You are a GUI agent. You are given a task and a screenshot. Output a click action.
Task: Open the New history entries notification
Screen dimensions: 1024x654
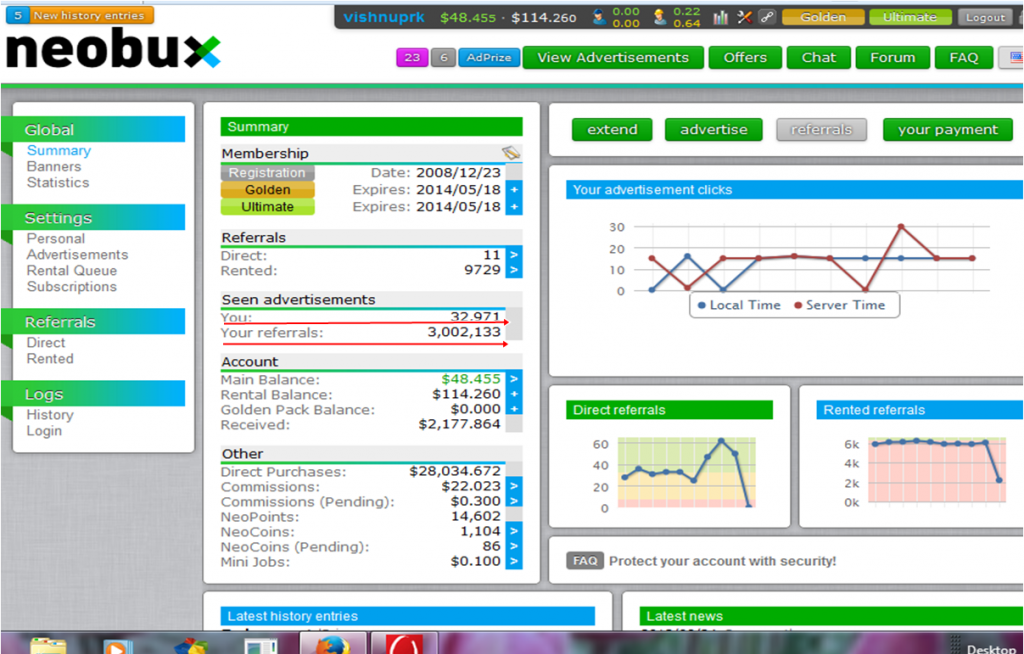[80, 15]
